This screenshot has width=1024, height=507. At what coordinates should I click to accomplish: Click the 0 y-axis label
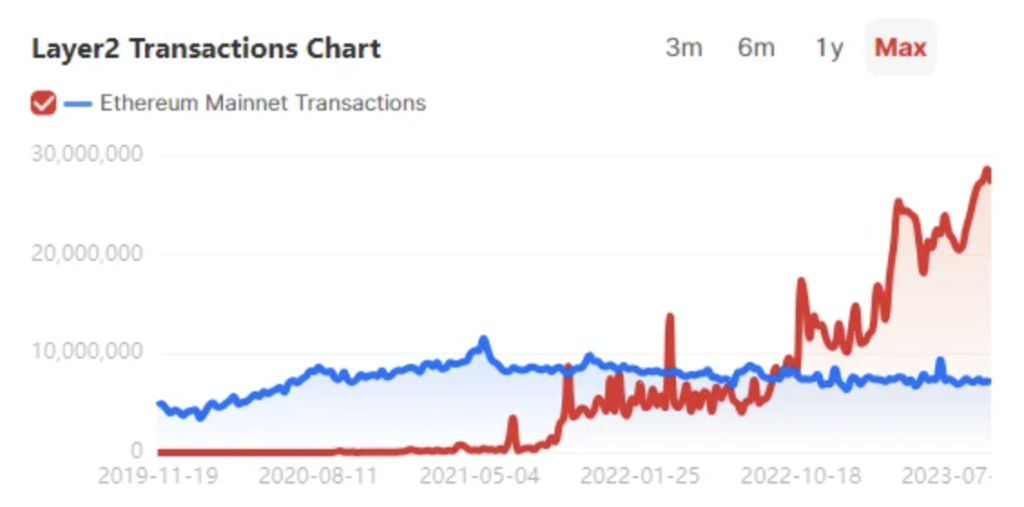pos(136,450)
